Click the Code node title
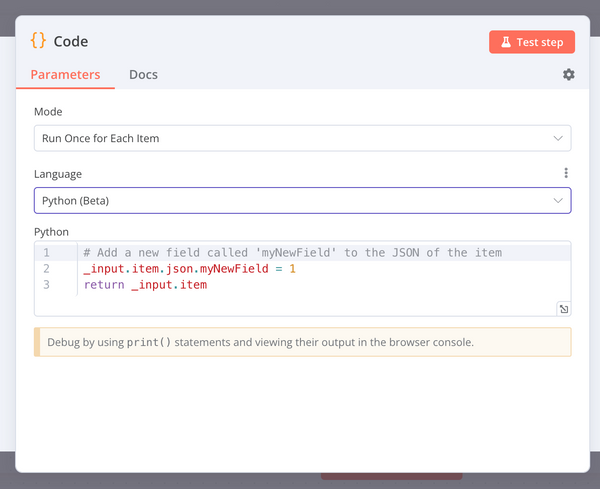The width and height of the screenshot is (600, 489). pyautogui.click(x=71, y=41)
